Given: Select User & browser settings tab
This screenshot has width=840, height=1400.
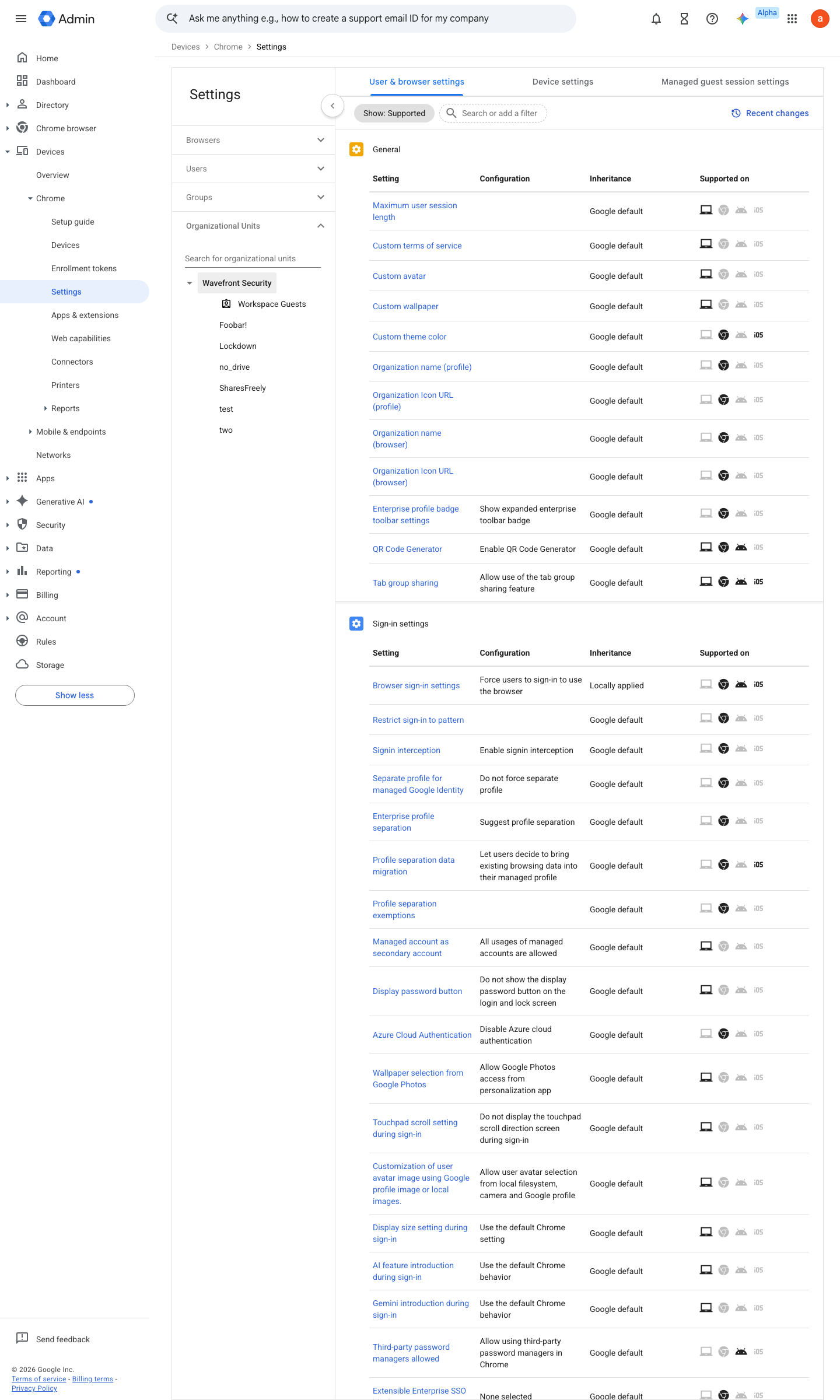Looking at the screenshot, I should (416, 82).
